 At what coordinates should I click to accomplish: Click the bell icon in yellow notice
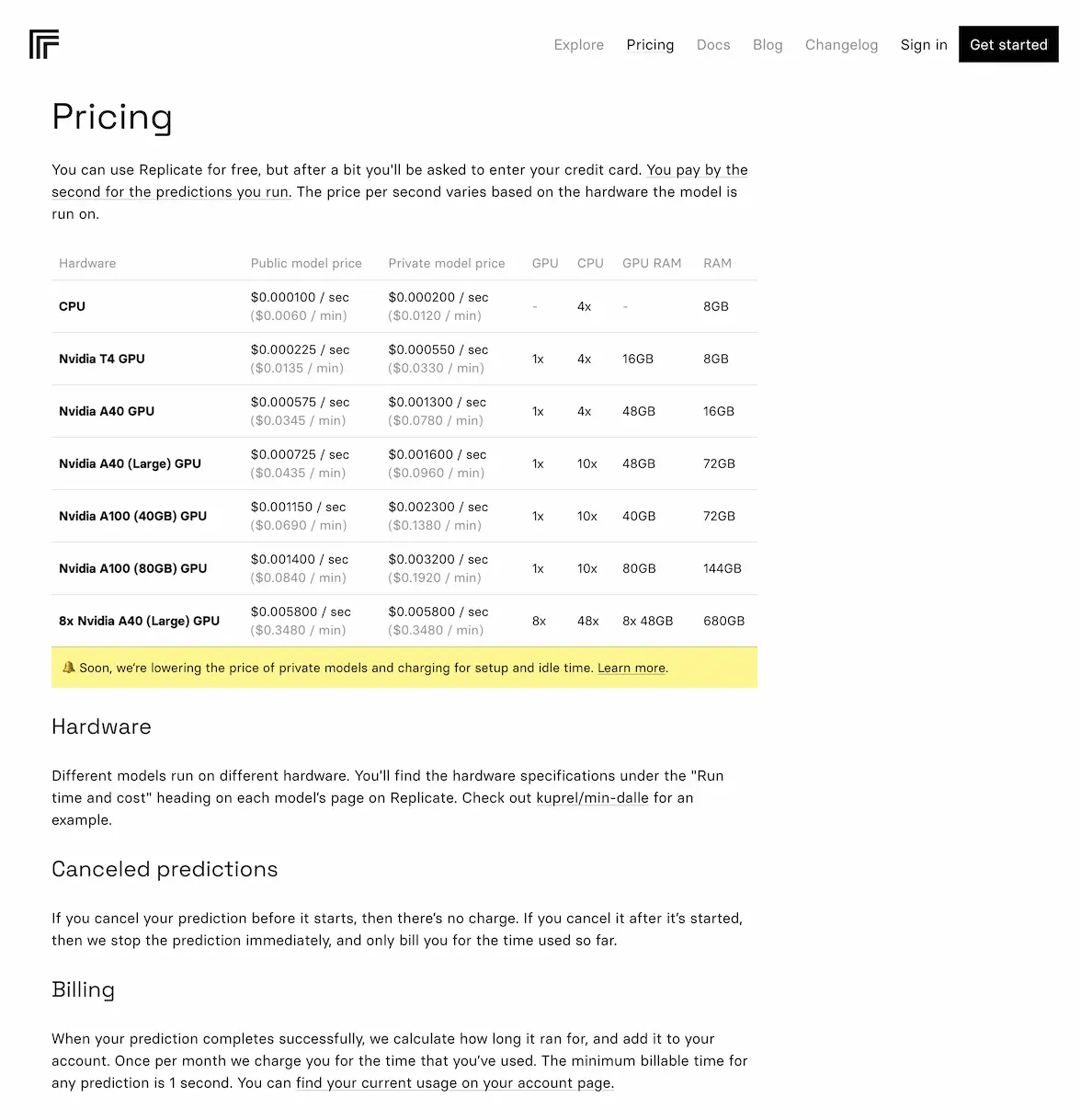tap(68, 668)
